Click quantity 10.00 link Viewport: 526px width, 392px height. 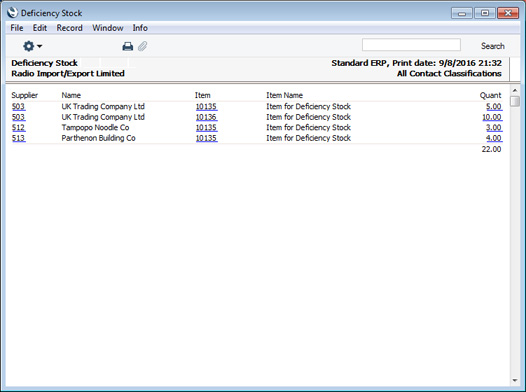point(492,117)
